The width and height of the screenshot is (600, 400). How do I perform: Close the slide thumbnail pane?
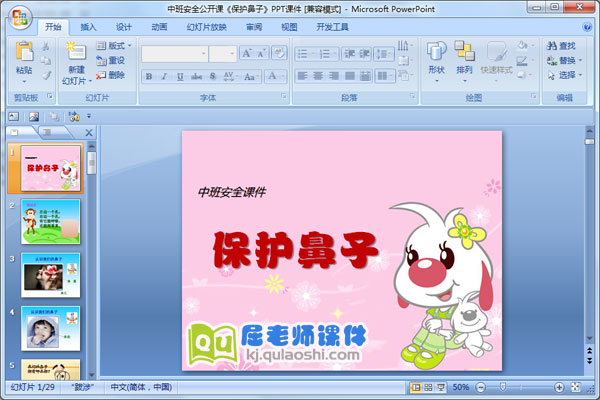pyautogui.click(x=89, y=133)
